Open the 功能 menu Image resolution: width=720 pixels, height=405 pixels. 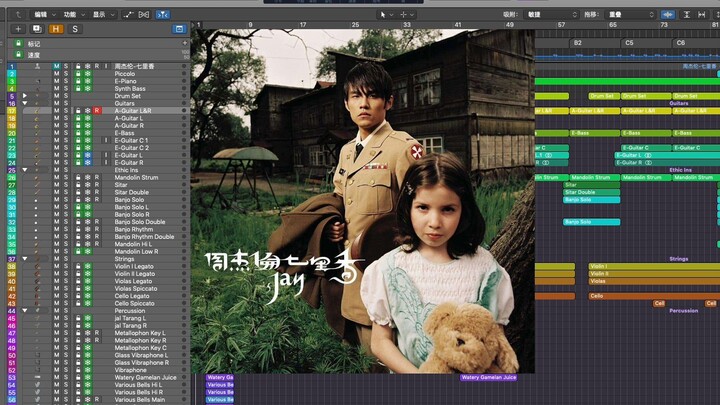74,15
